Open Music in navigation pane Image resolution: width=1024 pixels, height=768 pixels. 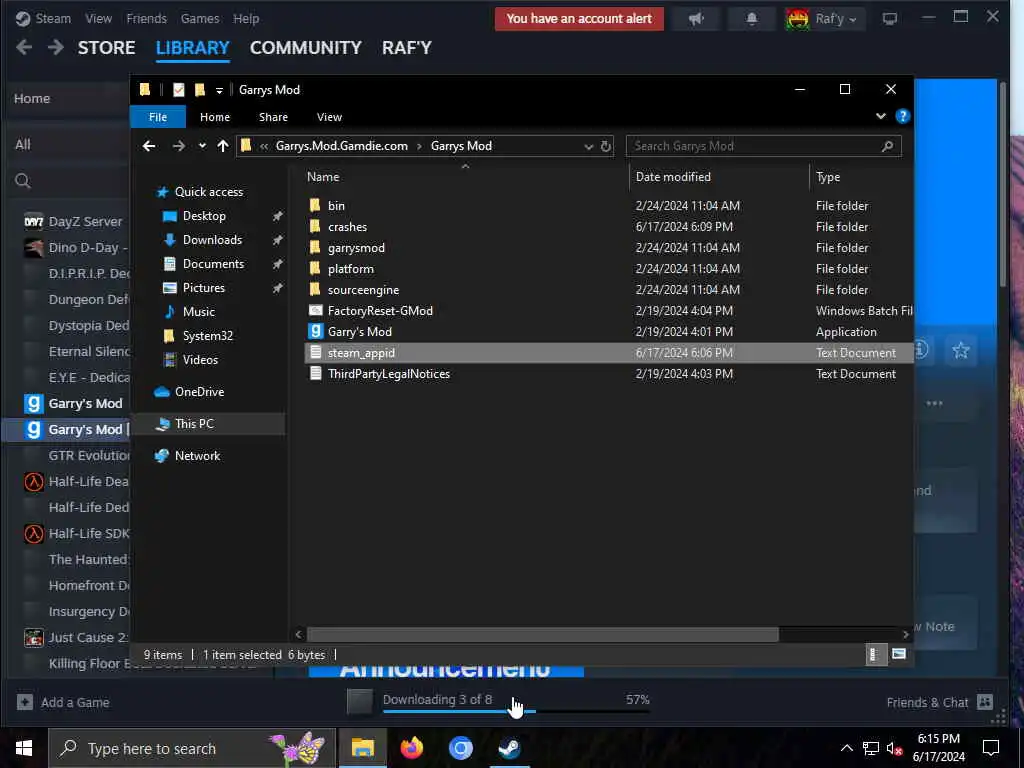pos(199,312)
